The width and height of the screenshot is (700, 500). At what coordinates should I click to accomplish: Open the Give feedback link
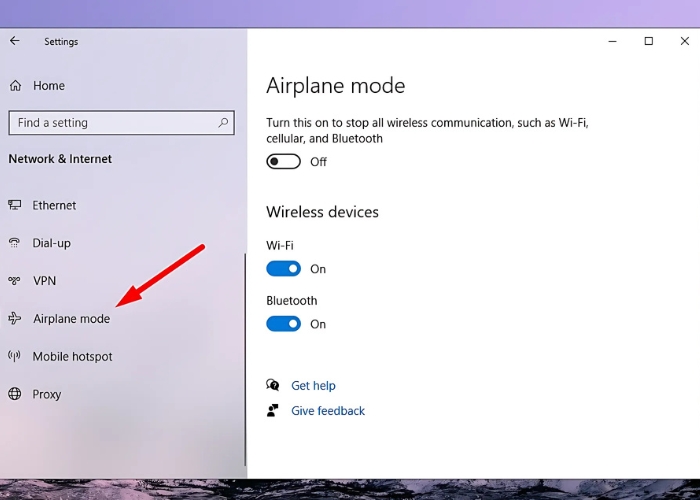(x=328, y=411)
